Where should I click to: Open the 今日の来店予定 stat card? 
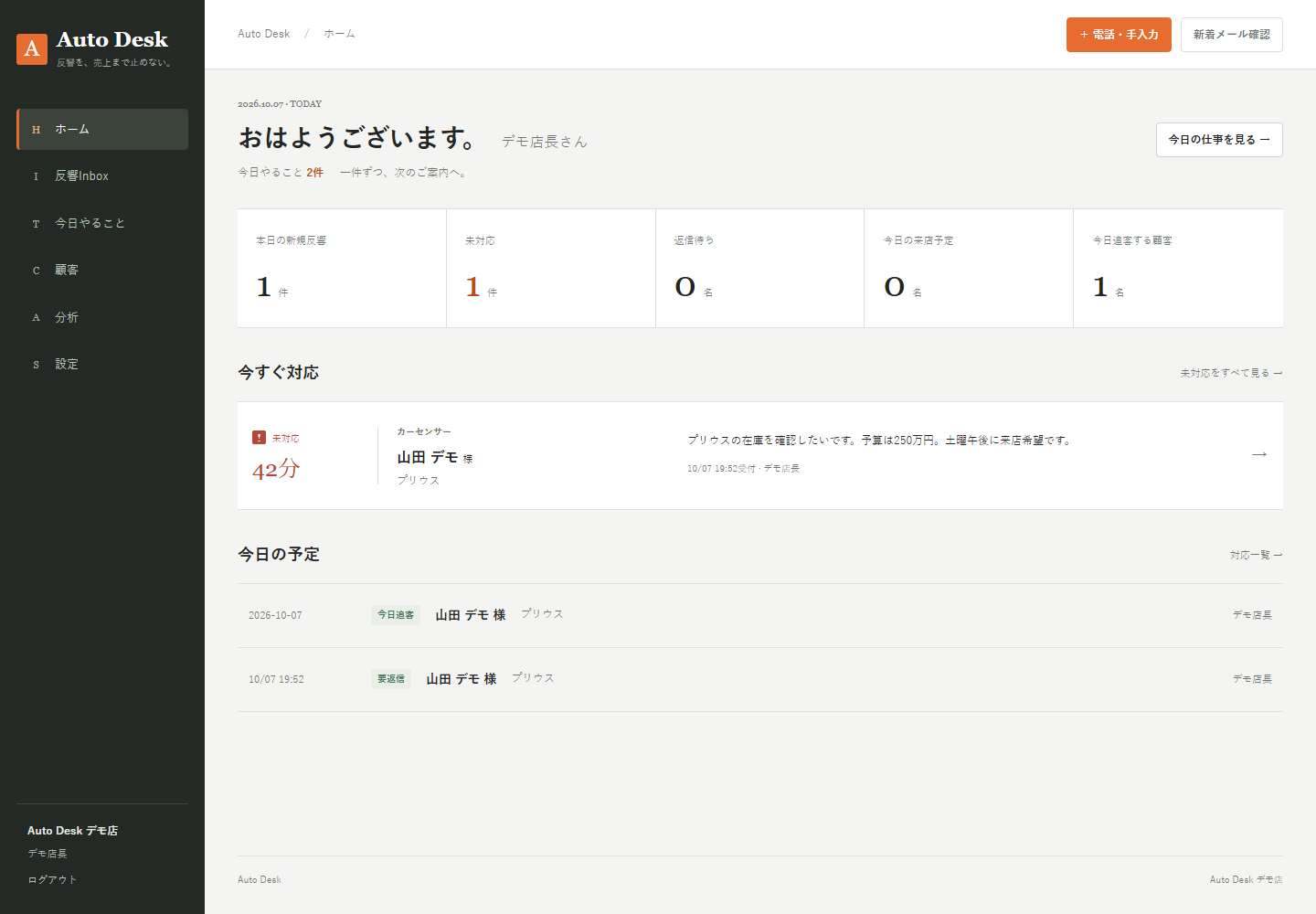pyautogui.click(x=969, y=268)
